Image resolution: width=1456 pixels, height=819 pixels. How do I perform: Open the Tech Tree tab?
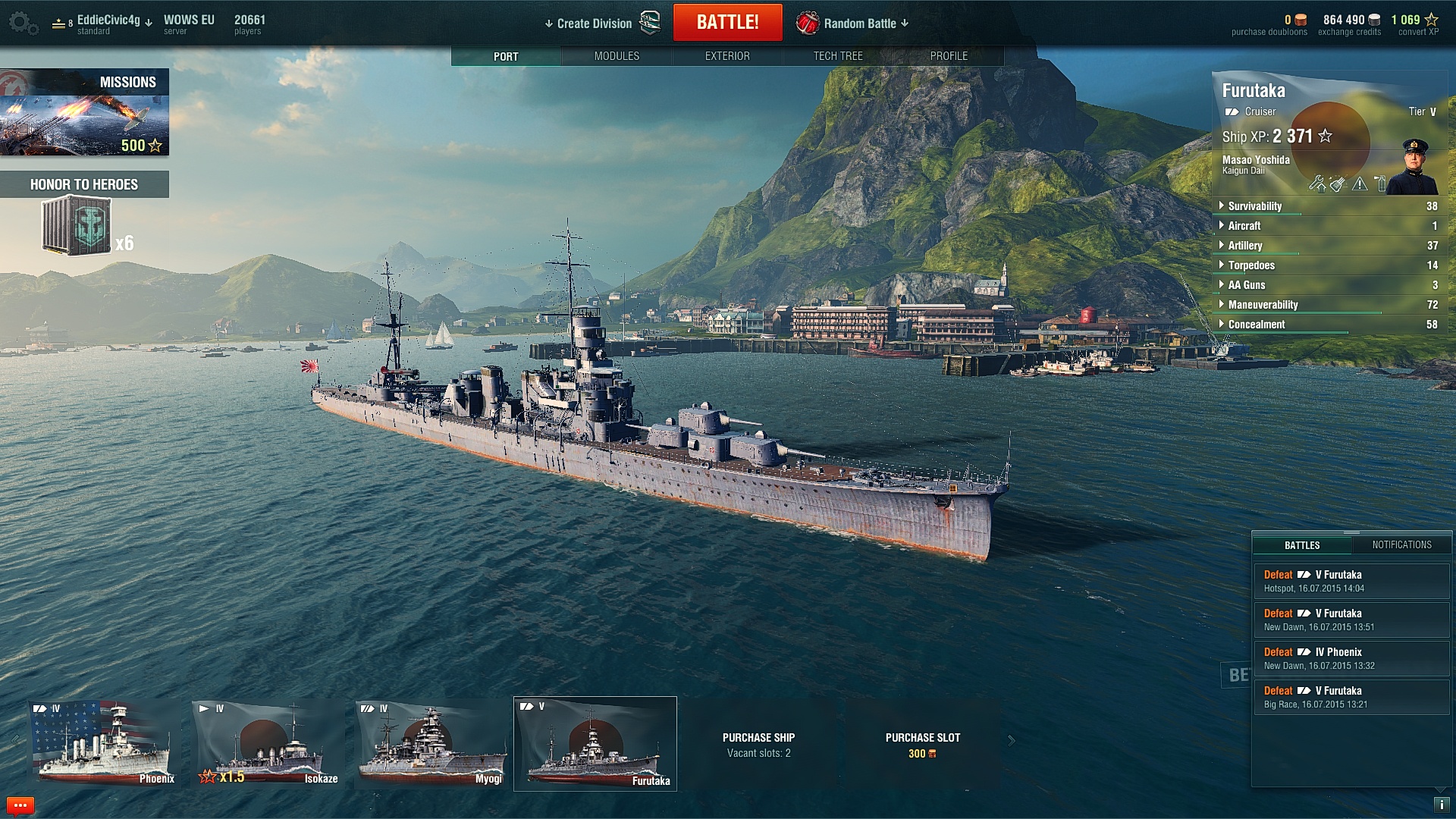coord(838,56)
